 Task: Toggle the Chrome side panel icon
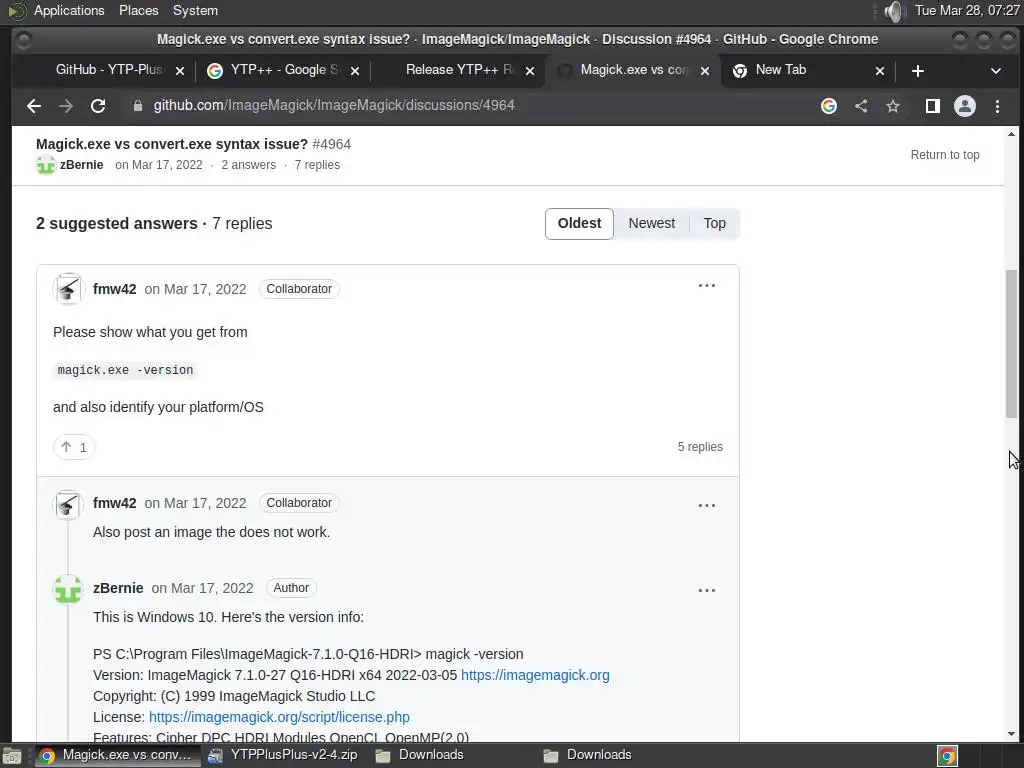tap(933, 106)
